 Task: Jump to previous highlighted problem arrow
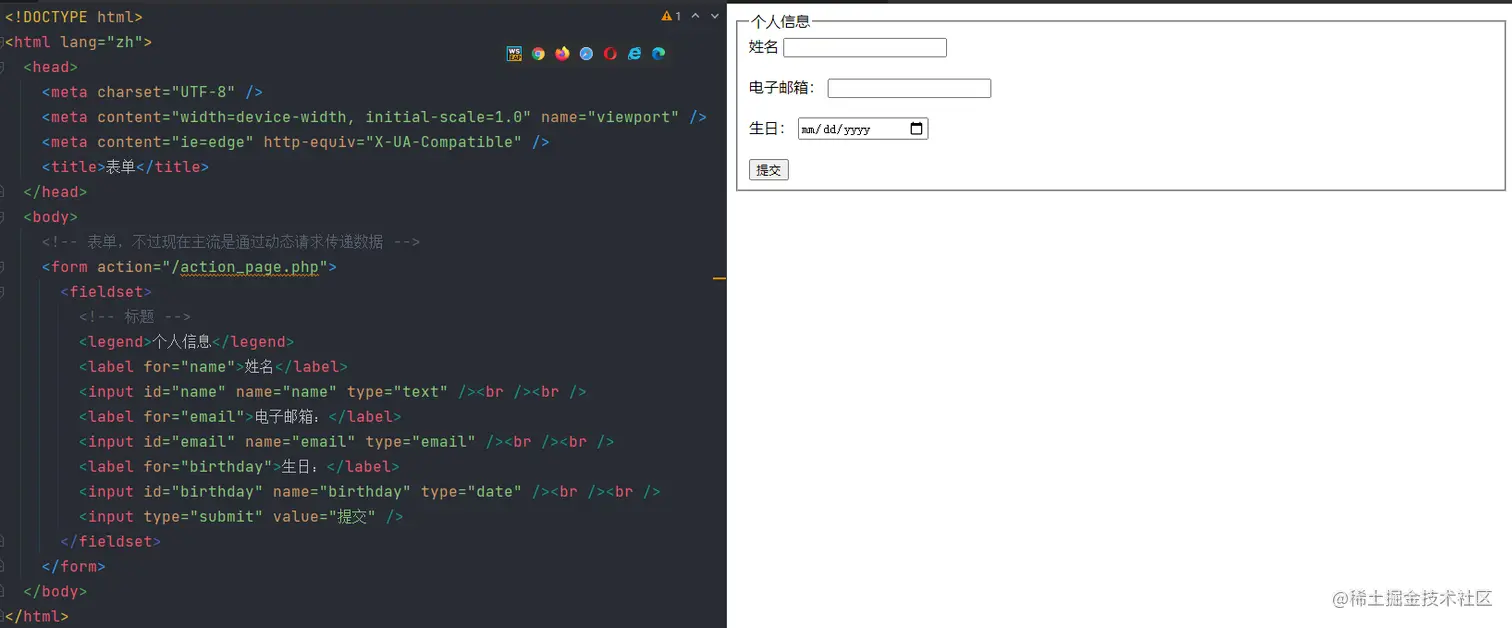[x=695, y=16]
